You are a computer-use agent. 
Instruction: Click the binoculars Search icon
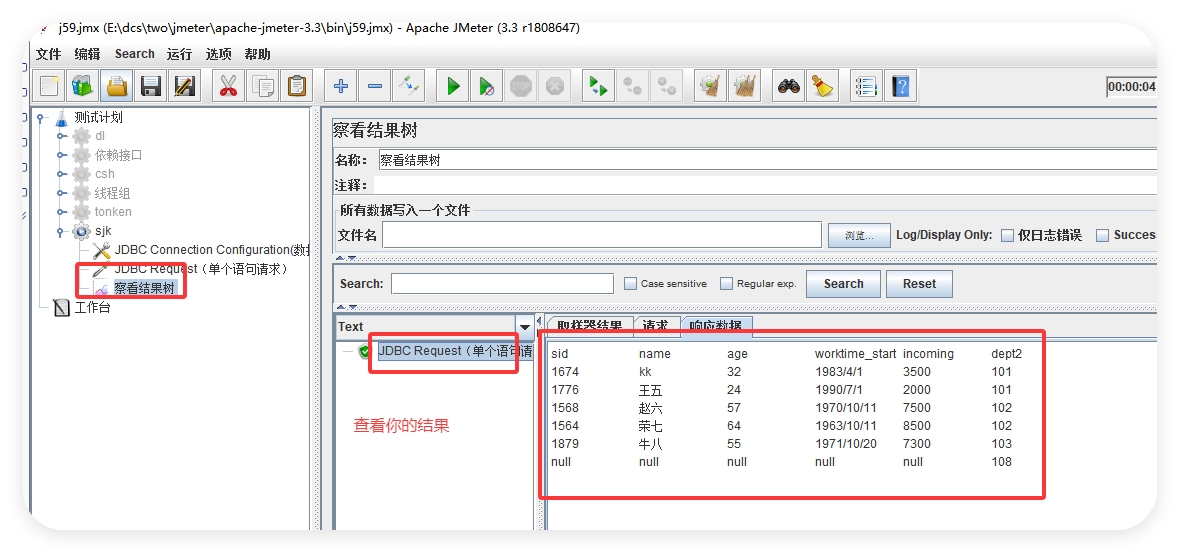click(x=789, y=86)
